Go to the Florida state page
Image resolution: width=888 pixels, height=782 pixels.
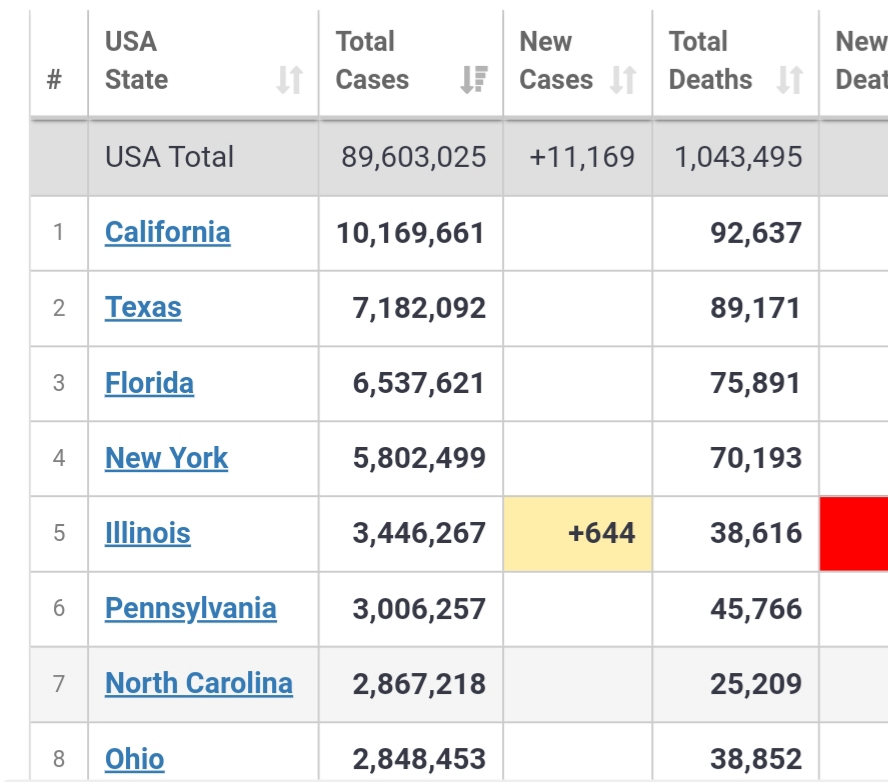click(x=149, y=383)
